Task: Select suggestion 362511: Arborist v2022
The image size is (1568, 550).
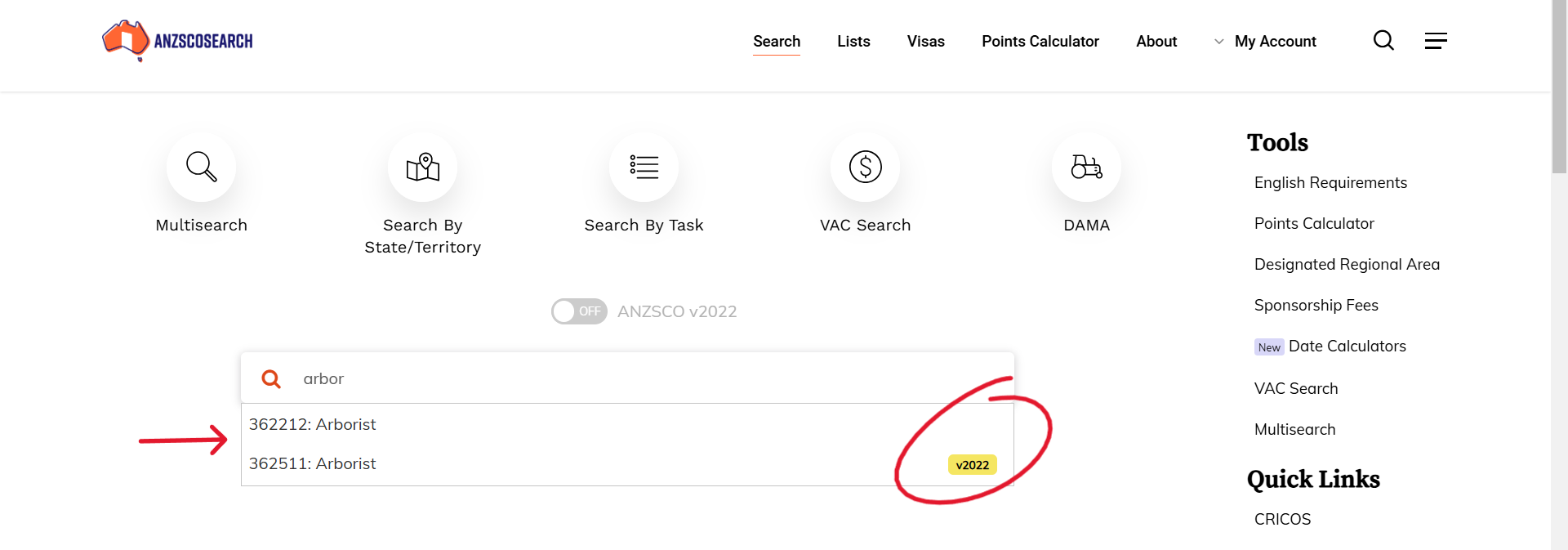Action: click(627, 463)
